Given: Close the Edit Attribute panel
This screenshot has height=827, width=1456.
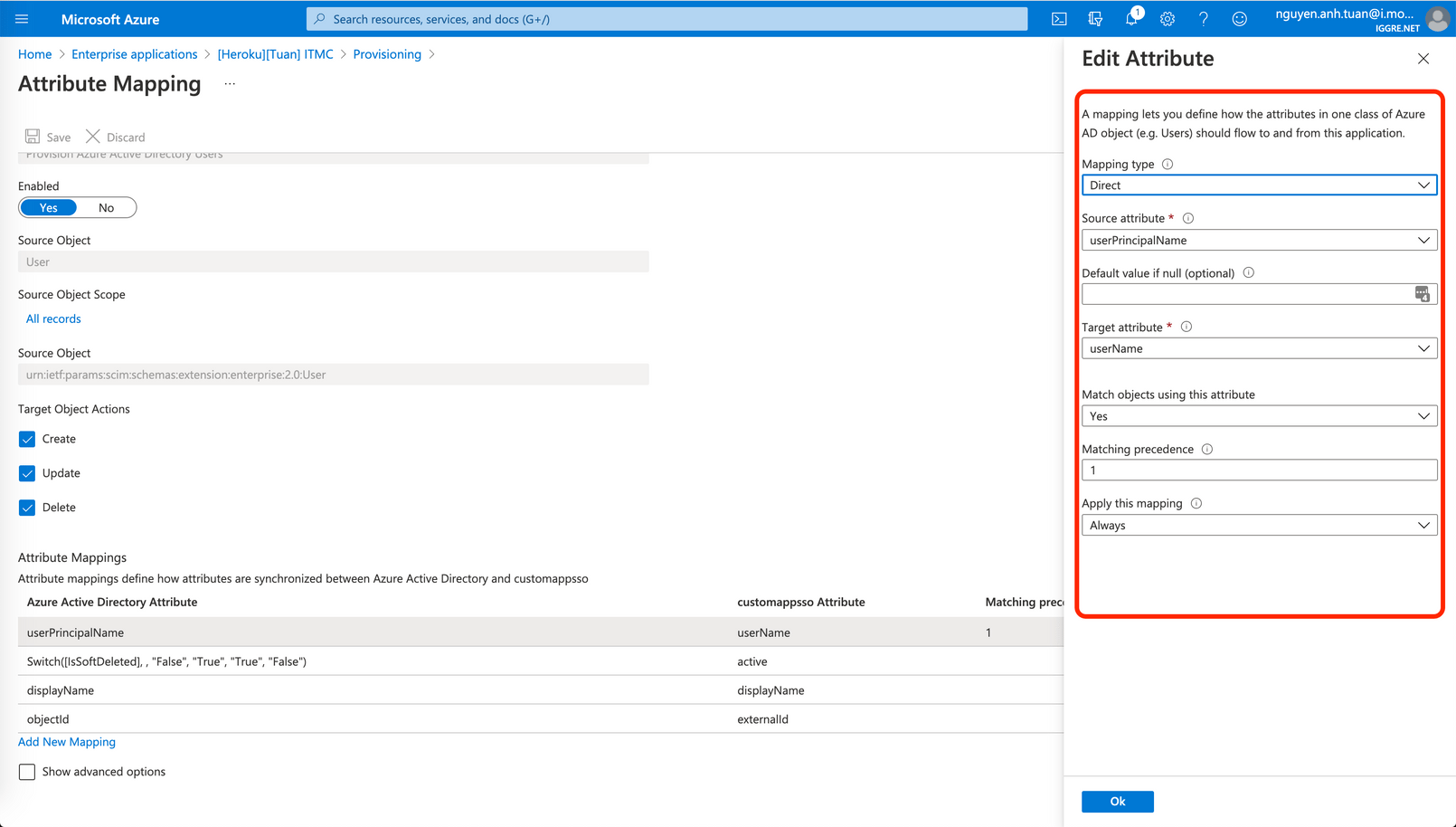Looking at the screenshot, I should [1423, 59].
